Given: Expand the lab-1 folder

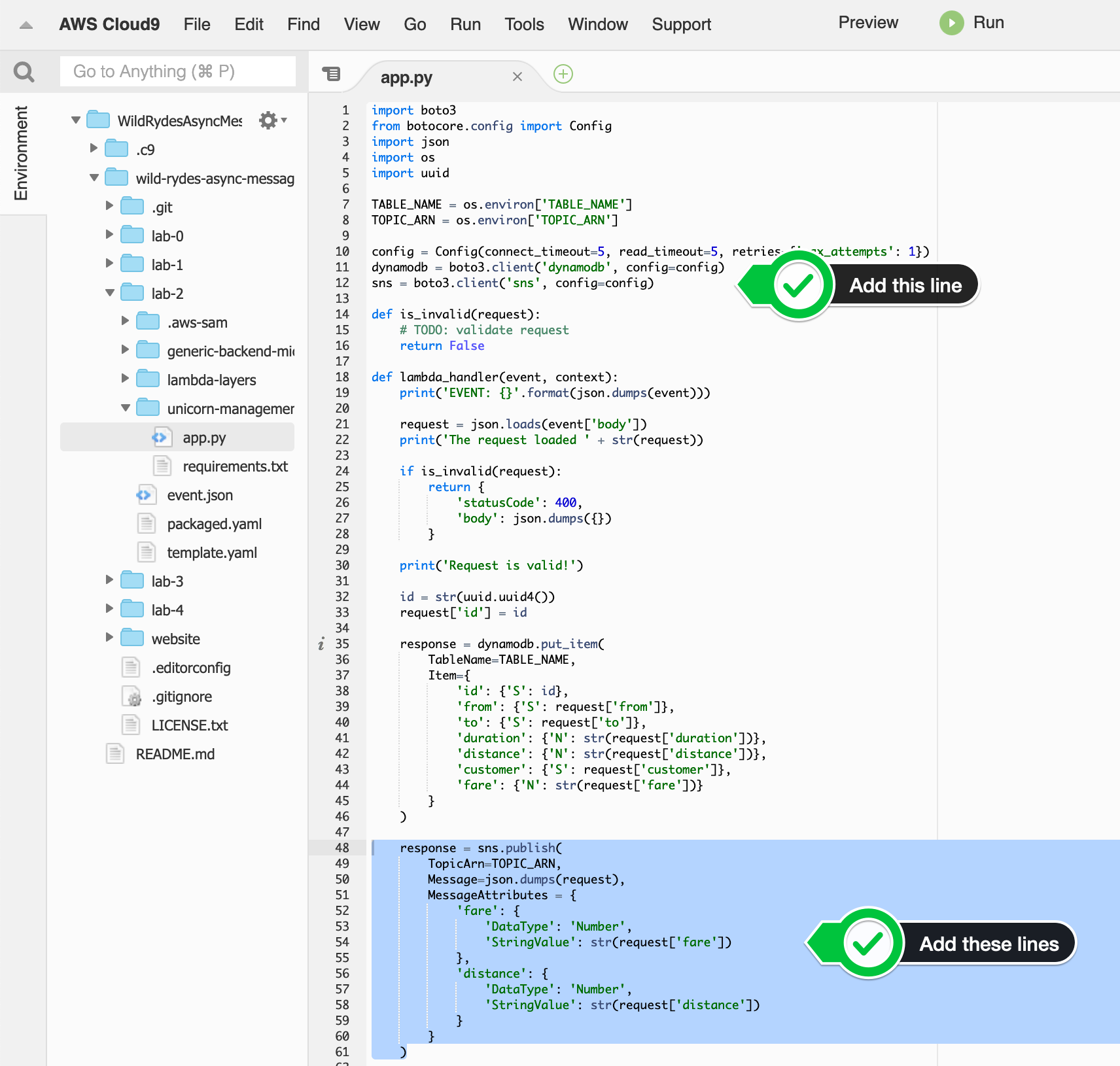Looking at the screenshot, I should pyautogui.click(x=109, y=264).
